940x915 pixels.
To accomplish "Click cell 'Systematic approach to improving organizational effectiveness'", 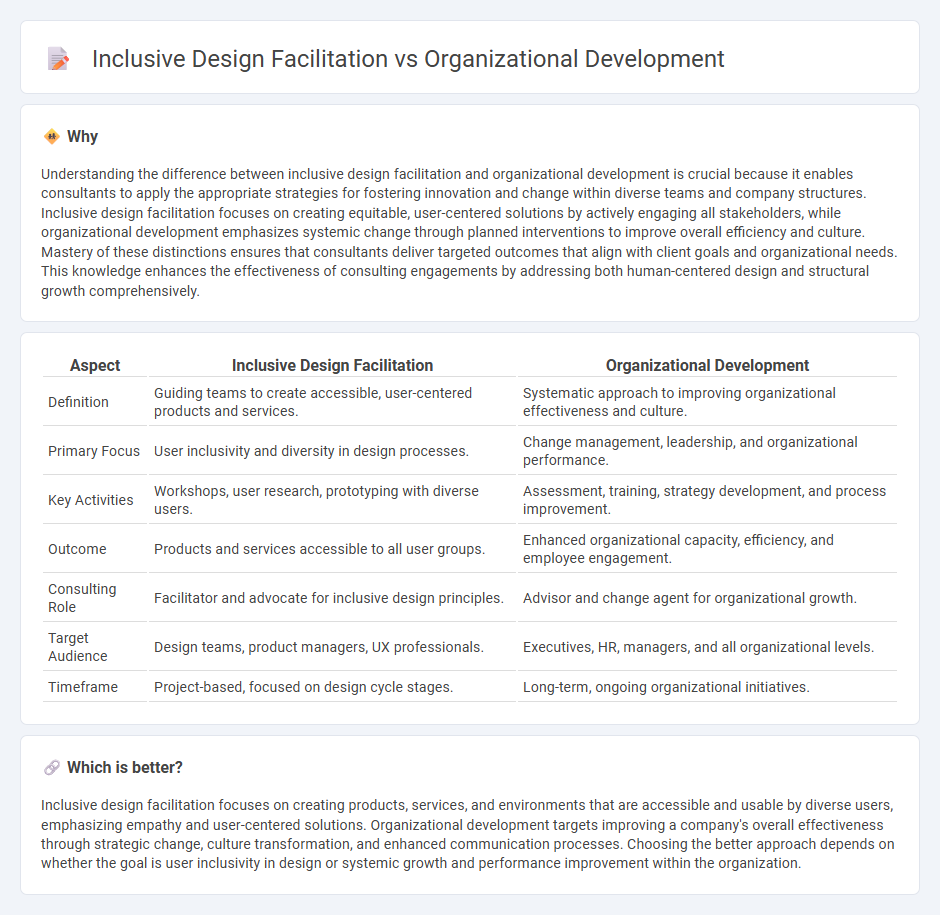I will coord(707,402).
